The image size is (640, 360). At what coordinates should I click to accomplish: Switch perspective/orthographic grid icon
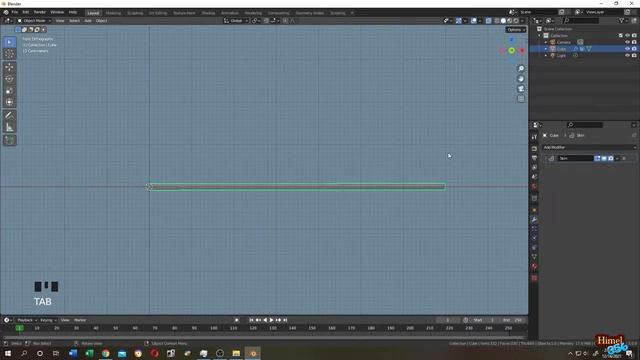pyautogui.click(x=521, y=98)
